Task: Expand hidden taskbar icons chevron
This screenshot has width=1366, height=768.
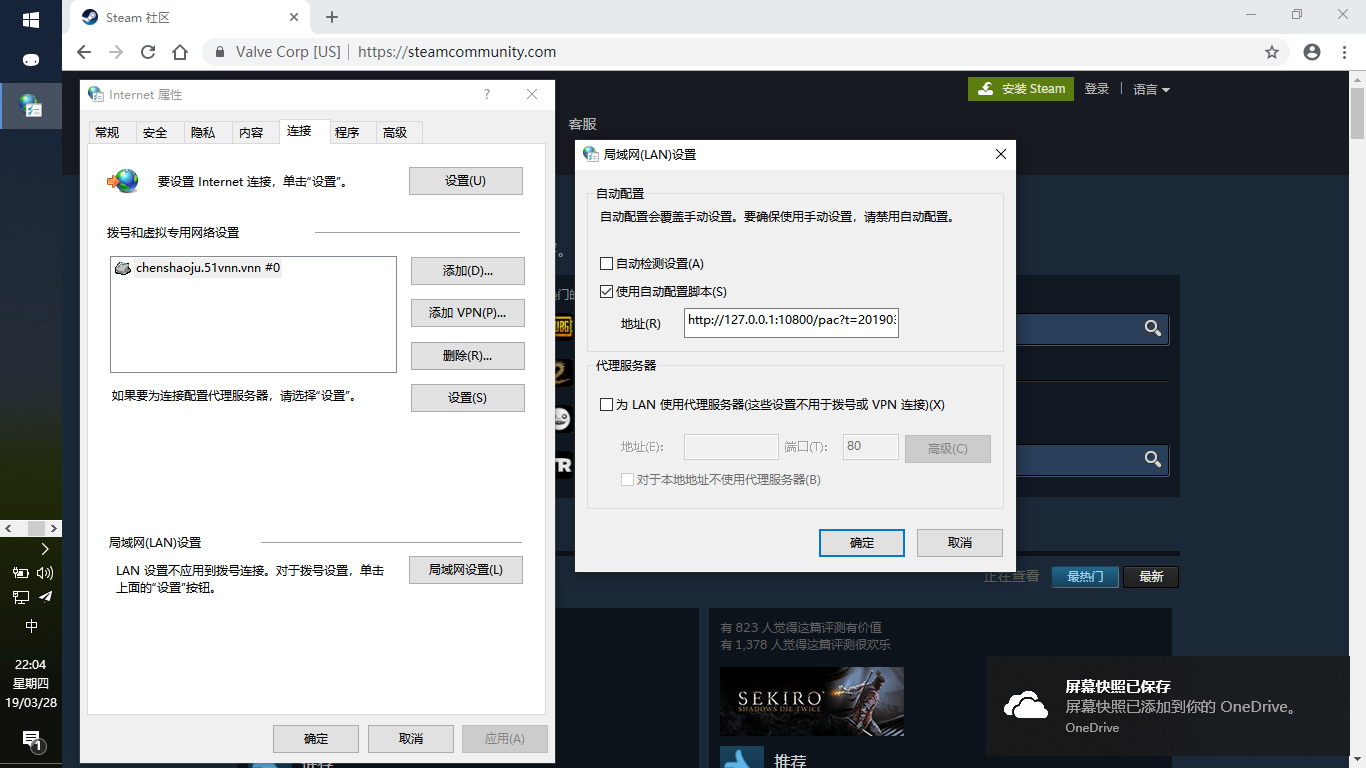Action: click(44, 548)
